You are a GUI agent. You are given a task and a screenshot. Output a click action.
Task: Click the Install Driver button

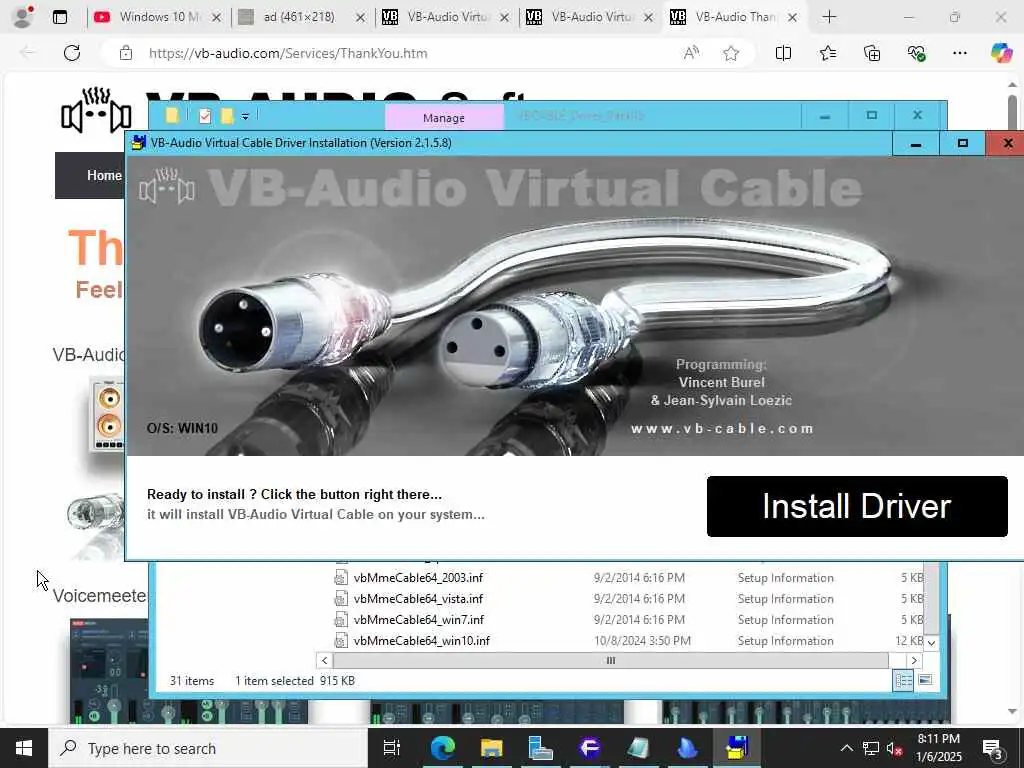pyautogui.click(x=857, y=506)
